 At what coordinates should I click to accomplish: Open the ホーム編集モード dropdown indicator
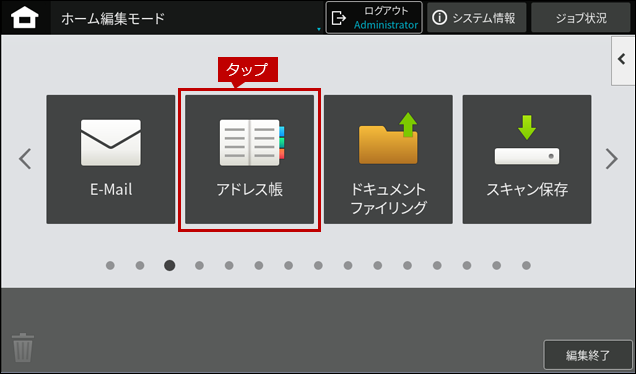click(319, 29)
